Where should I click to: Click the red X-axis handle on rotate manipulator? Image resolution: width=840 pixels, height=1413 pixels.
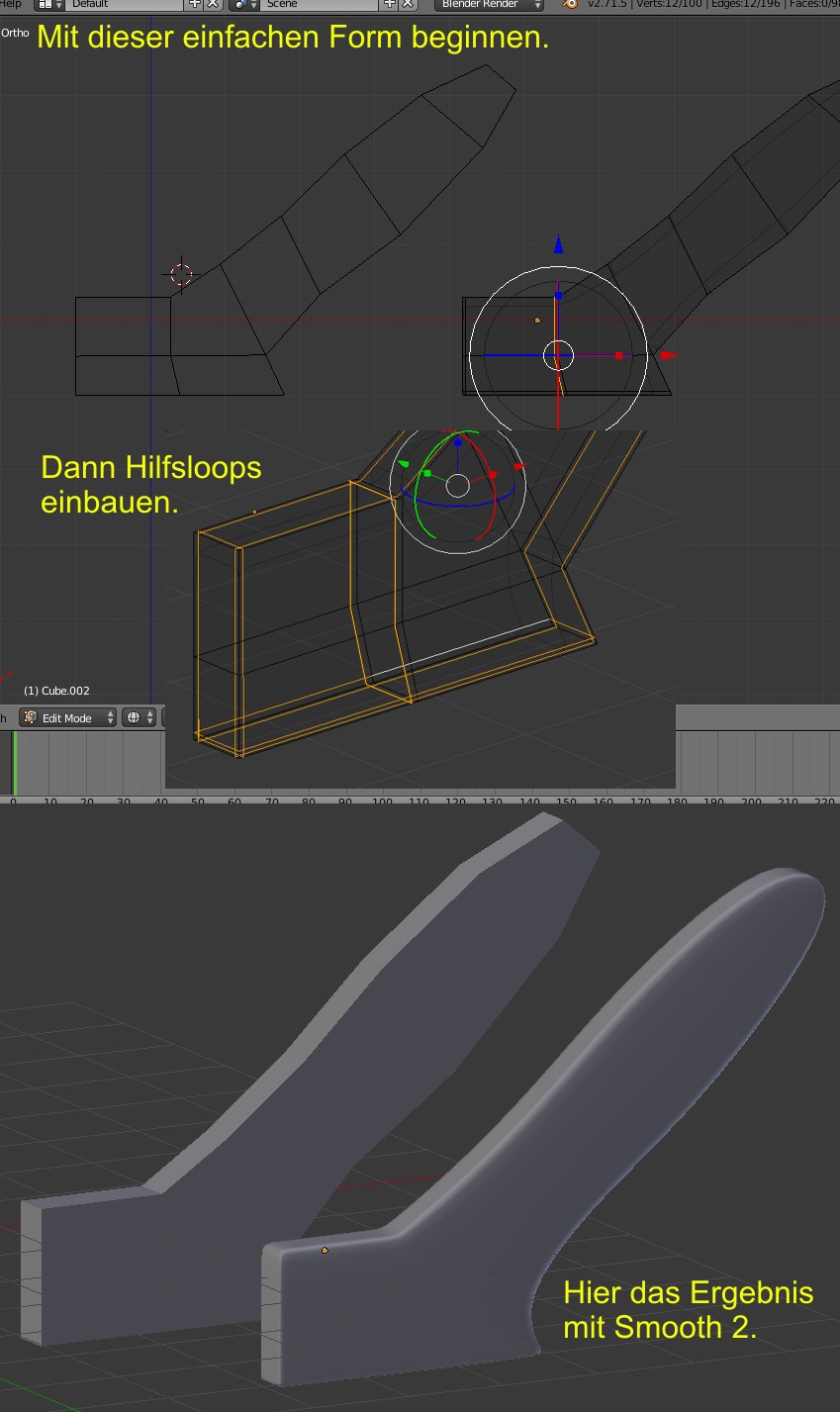coord(492,476)
